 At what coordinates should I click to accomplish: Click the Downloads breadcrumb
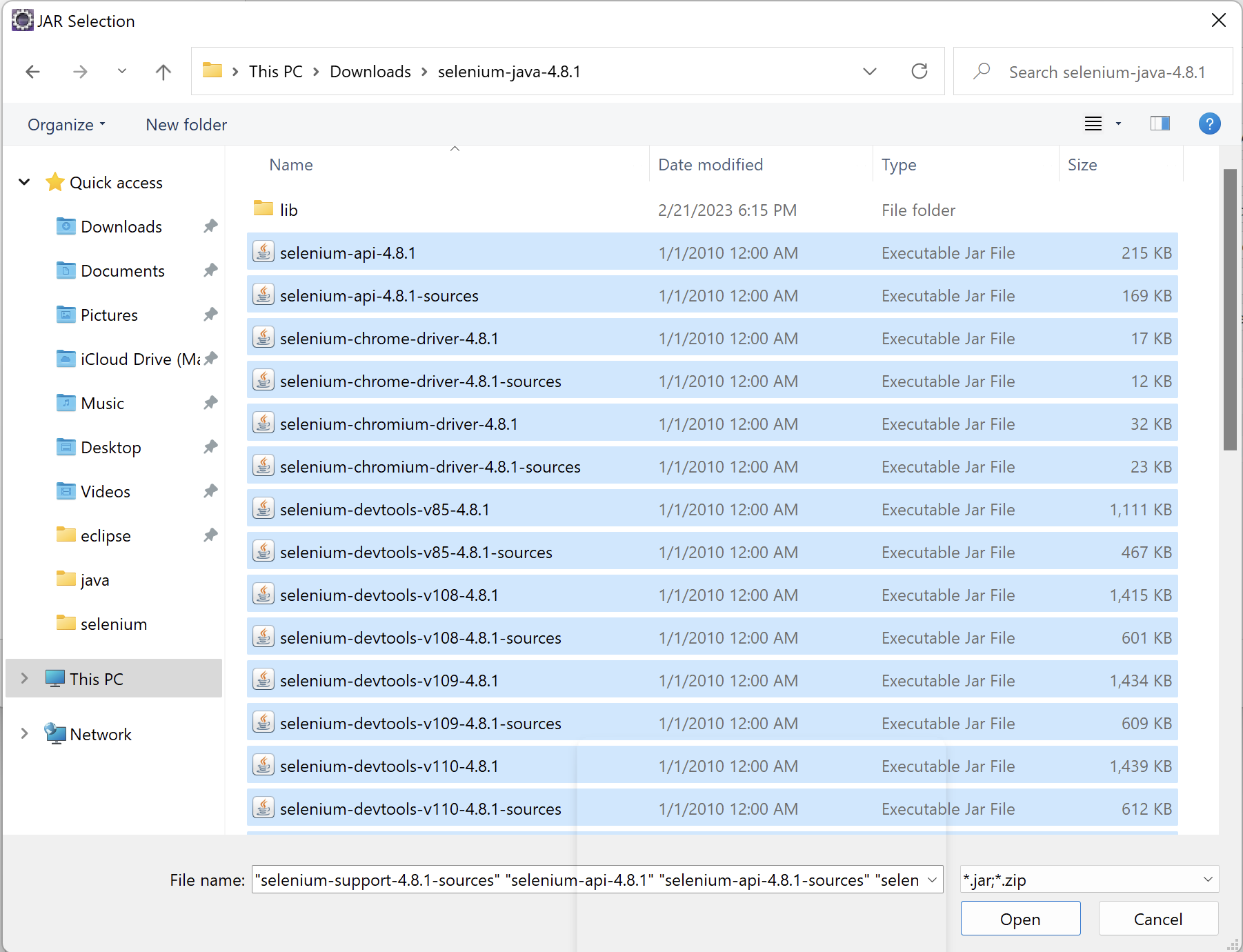click(370, 72)
